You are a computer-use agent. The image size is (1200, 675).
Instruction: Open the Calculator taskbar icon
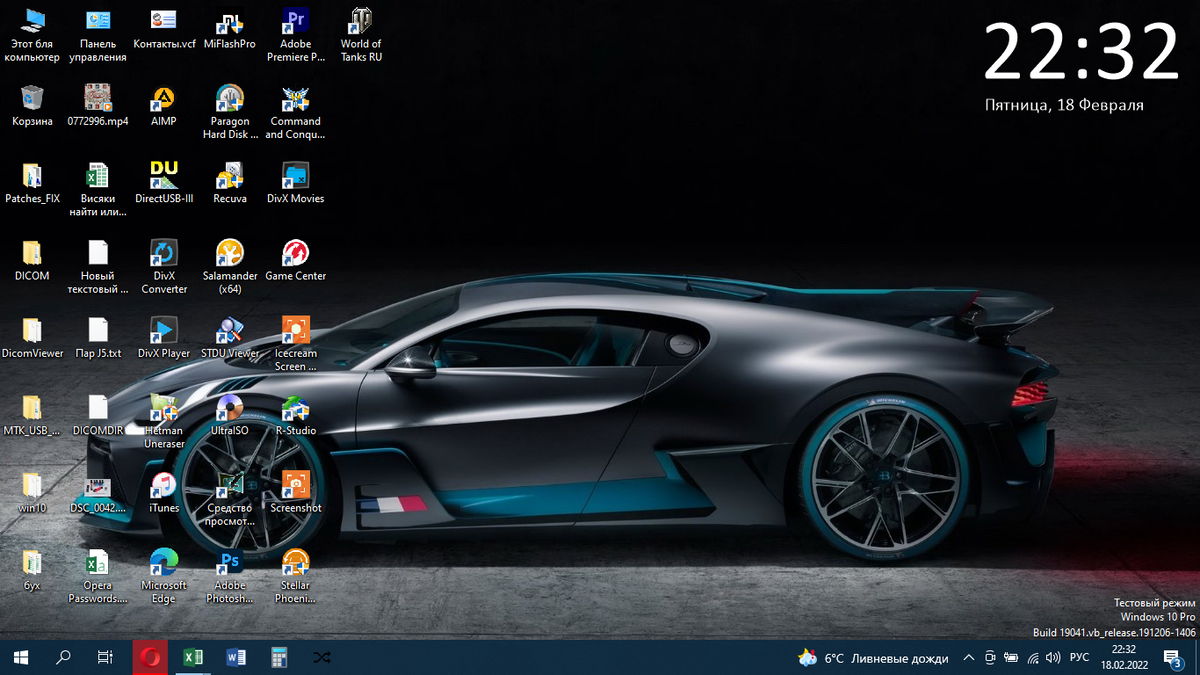point(279,657)
